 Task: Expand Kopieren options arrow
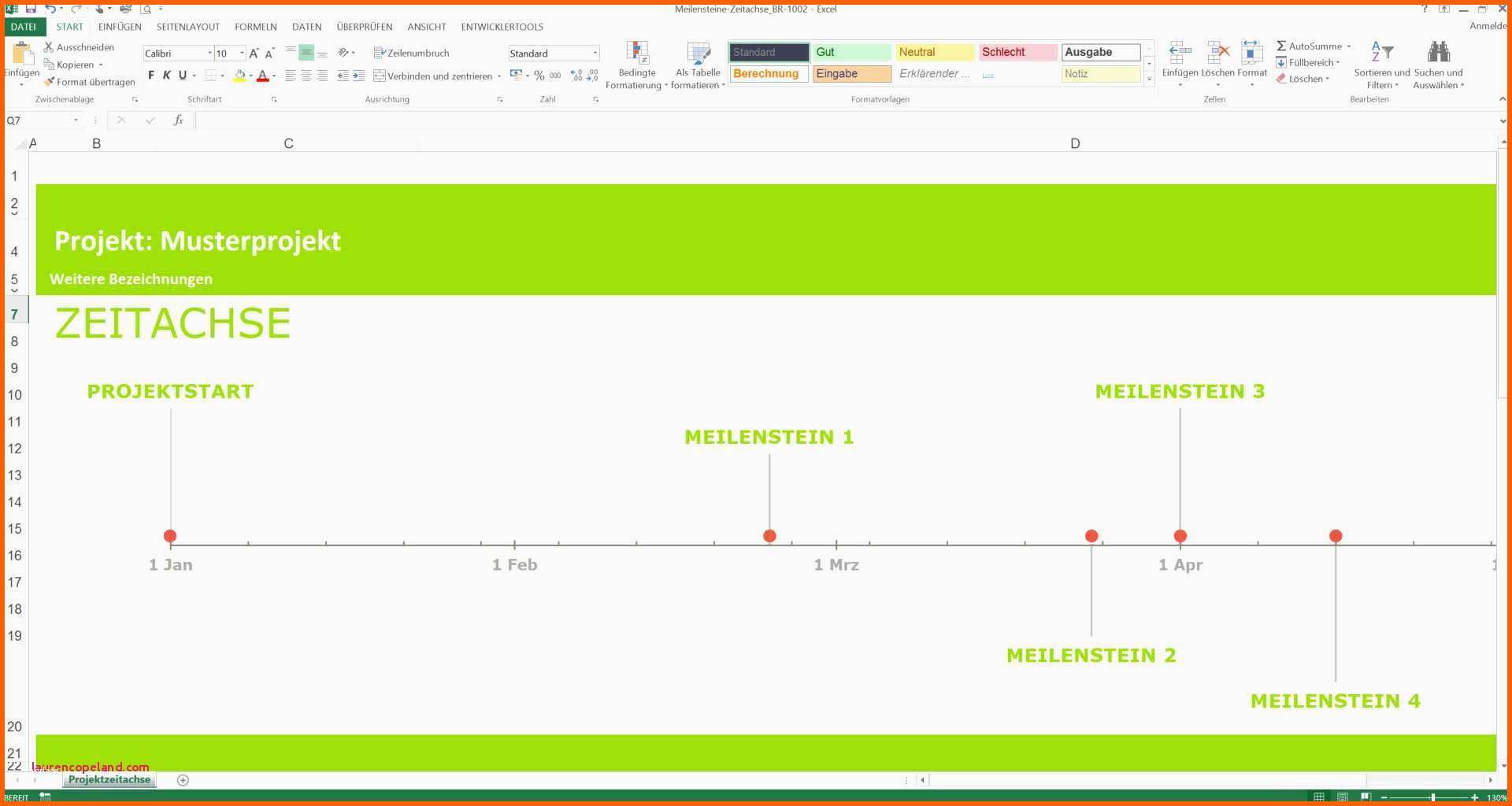[101, 65]
